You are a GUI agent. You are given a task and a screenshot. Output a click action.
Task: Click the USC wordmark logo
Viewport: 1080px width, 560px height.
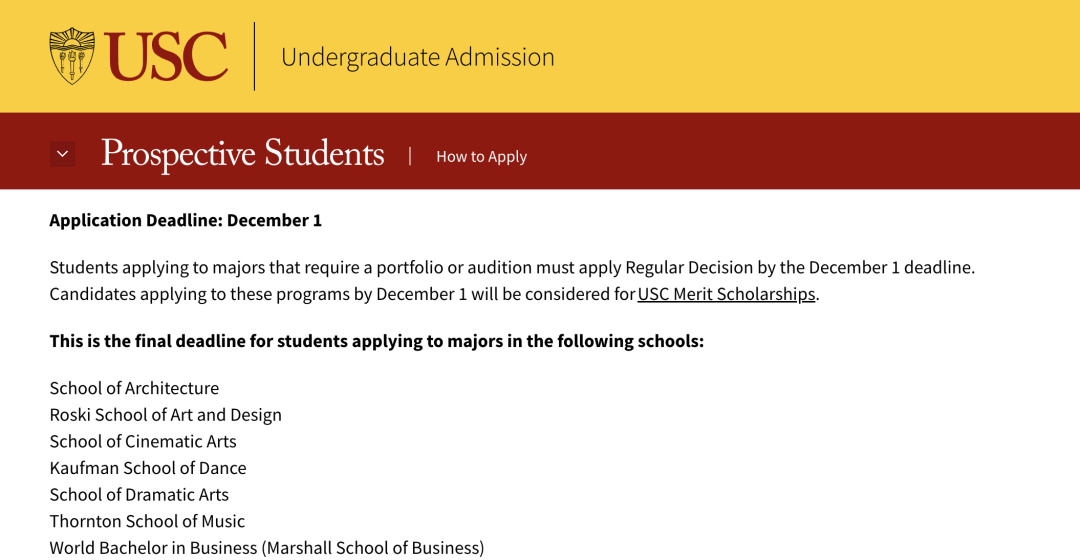(x=166, y=57)
